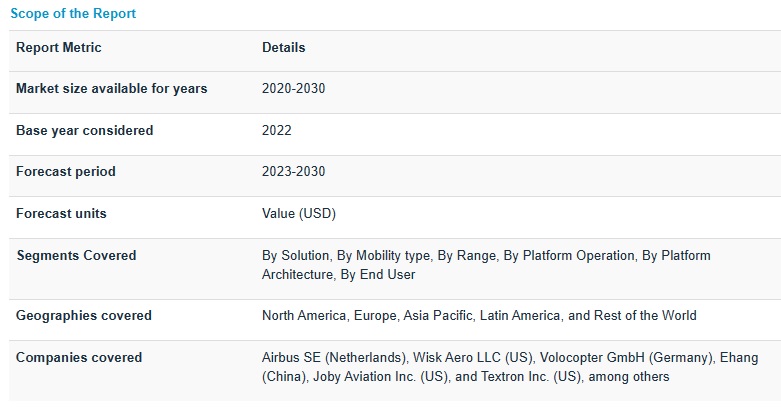This screenshot has width=781, height=411.
Task: Click the 'Details' column header
Action: click(x=284, y=48)
